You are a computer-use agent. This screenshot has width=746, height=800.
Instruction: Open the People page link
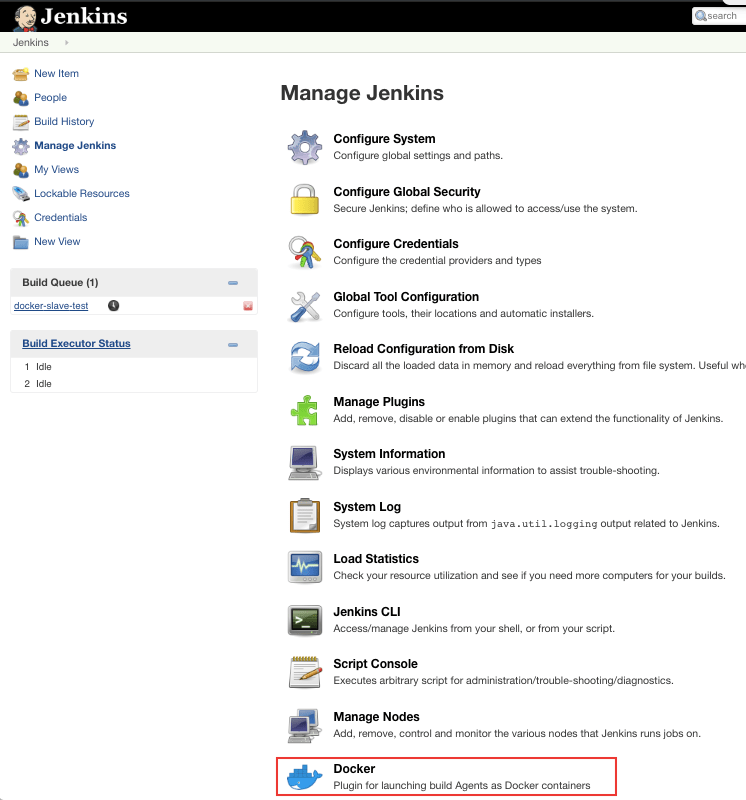tap(50, 97)
